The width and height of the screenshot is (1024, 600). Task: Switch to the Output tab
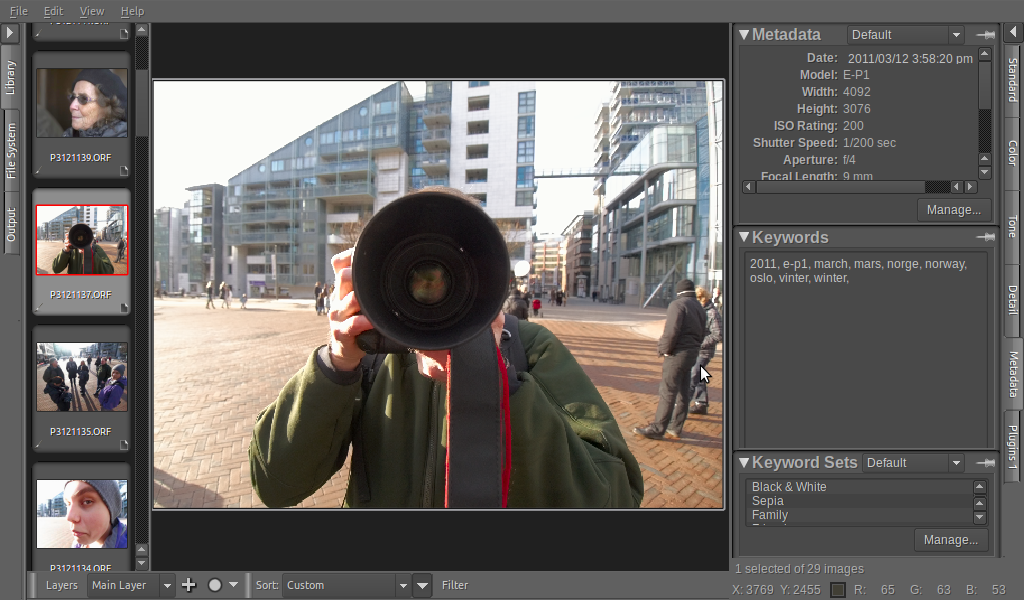pyautogui.click(x=10, y=225)
